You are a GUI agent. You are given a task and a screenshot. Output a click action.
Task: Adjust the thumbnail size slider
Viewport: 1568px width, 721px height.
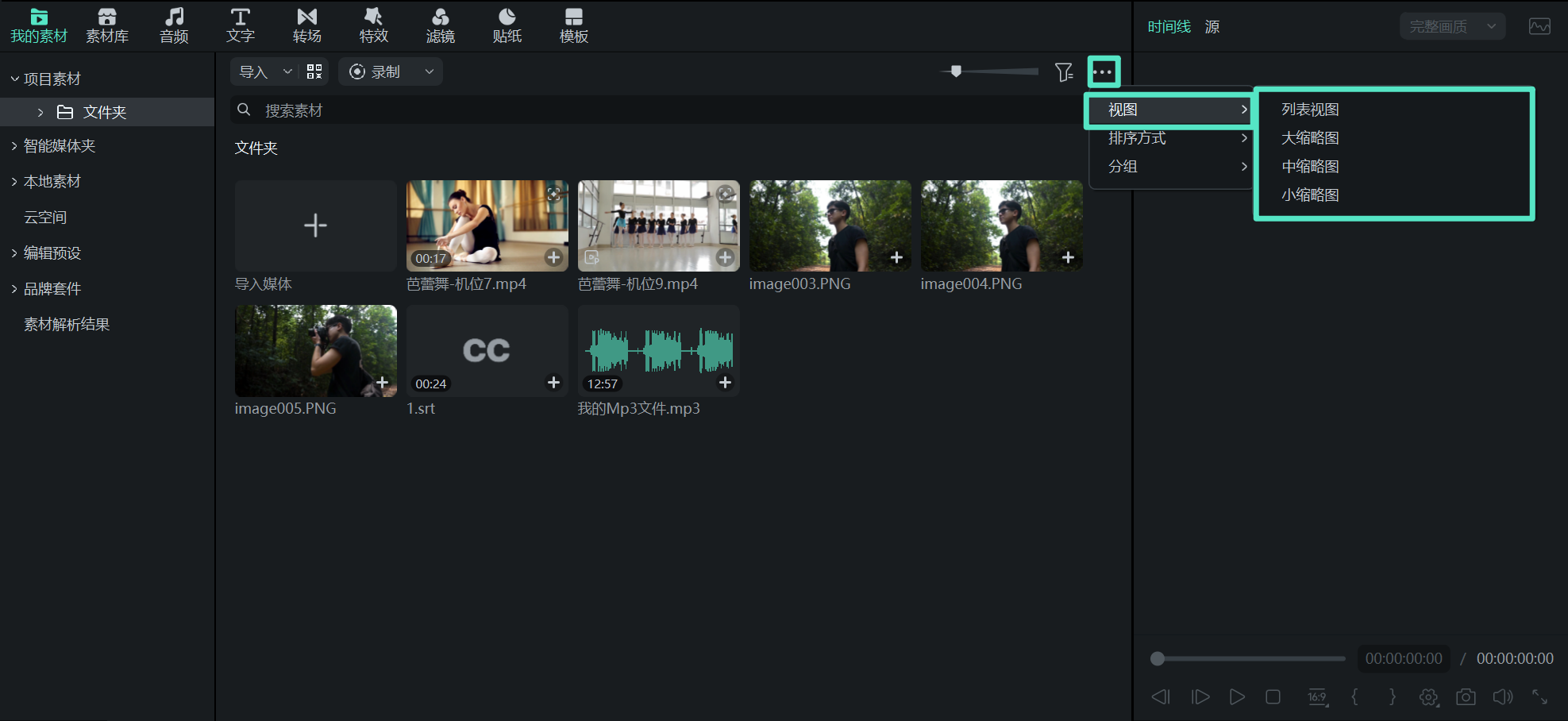(956, 71)
